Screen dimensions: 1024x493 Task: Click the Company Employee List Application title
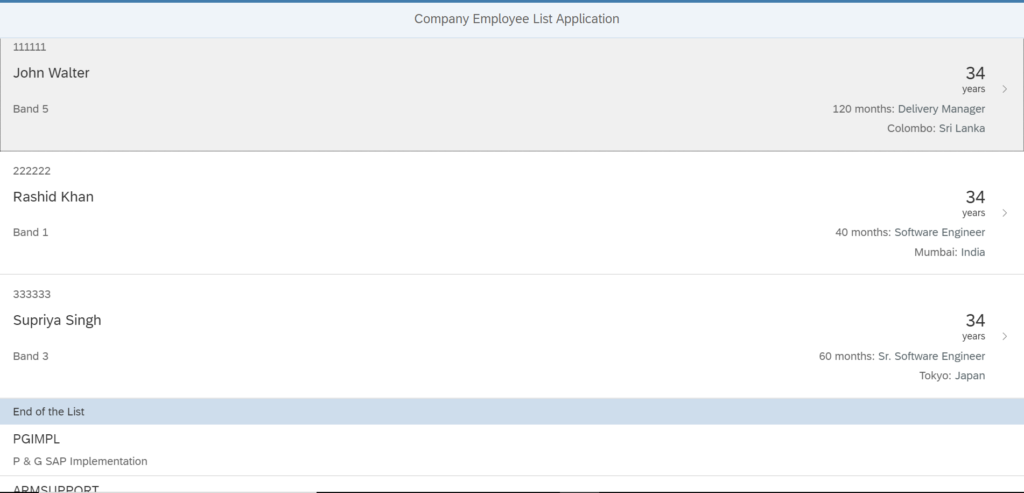click(x=517, y=19)
